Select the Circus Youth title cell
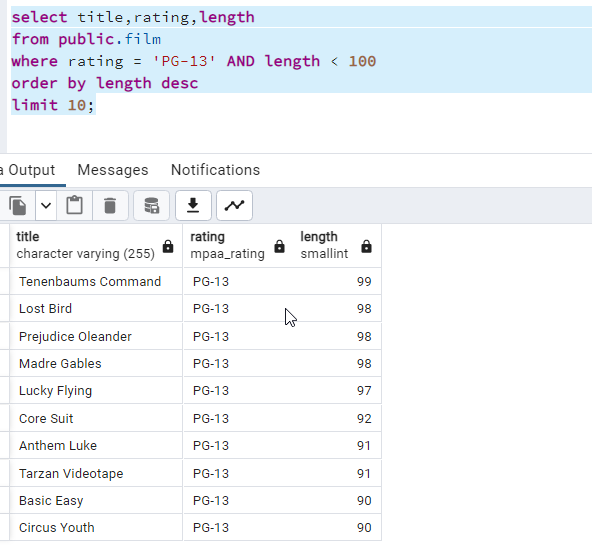 click(96, 528)
